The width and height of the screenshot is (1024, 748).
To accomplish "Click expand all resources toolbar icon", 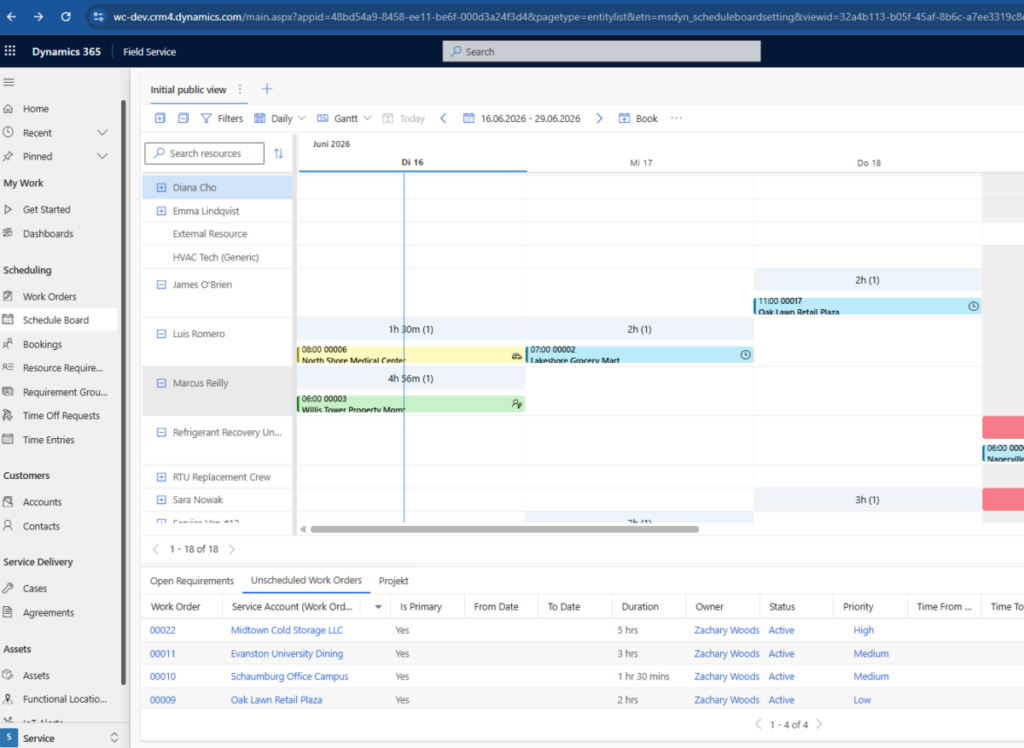I will point(160,118).
